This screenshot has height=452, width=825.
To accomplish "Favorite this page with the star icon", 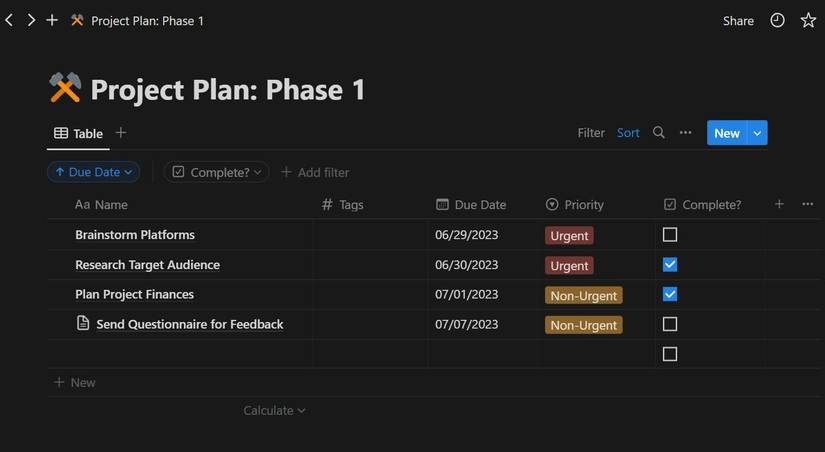I will pyautogui.click(x=808, y=20).
